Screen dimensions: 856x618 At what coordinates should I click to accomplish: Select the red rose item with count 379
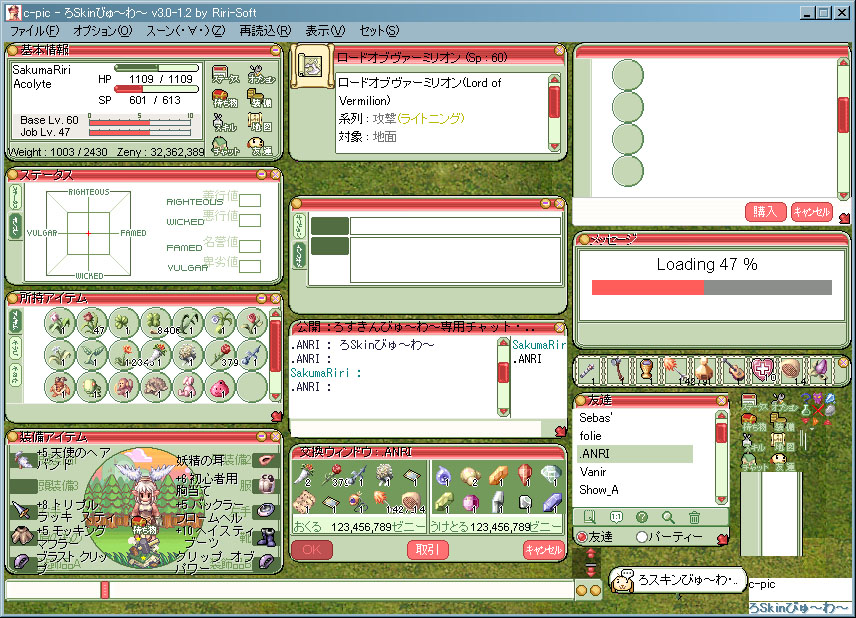(219, 354)
